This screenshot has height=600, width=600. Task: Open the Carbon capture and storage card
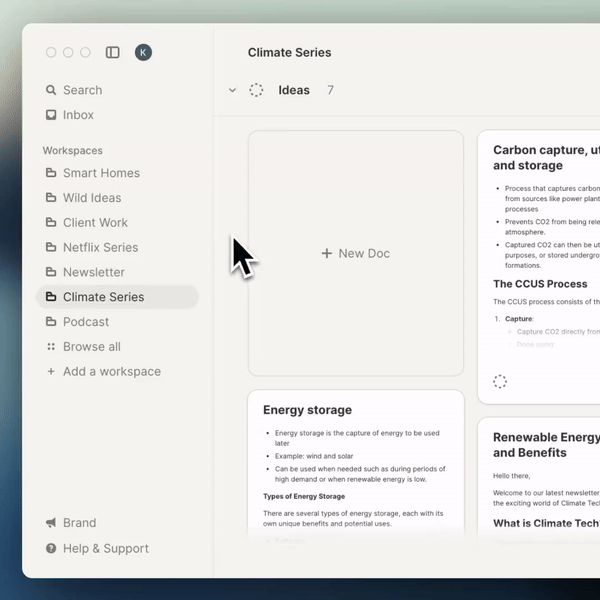click(x=539, y=267)
